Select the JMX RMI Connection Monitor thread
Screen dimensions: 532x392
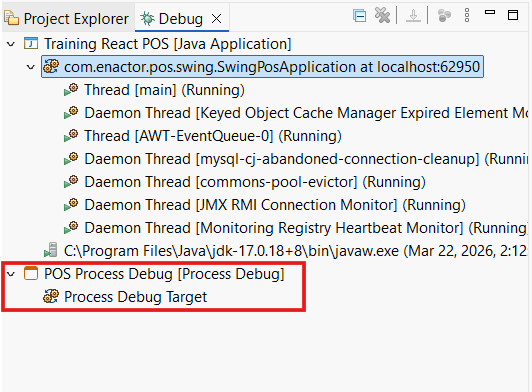(x=275, y=205)
